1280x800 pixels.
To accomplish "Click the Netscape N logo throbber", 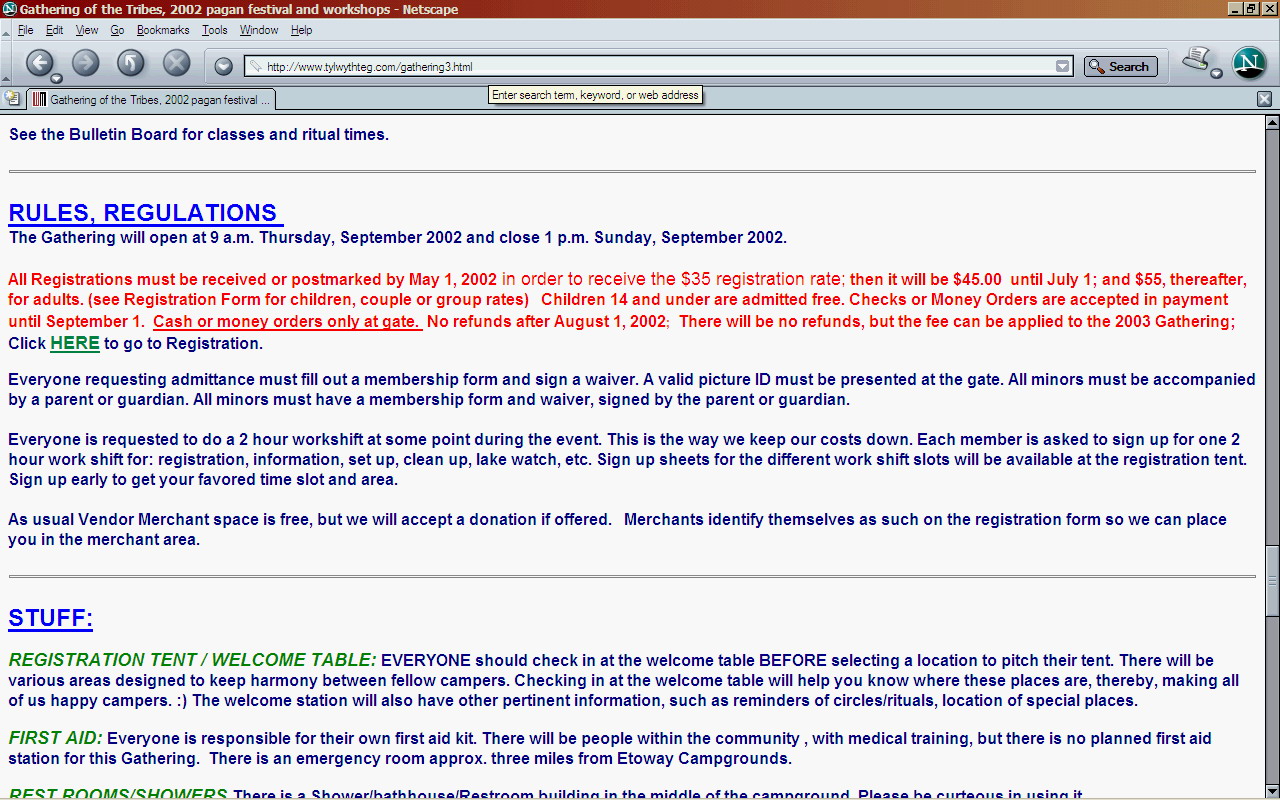I will [x=1249, y=63].
